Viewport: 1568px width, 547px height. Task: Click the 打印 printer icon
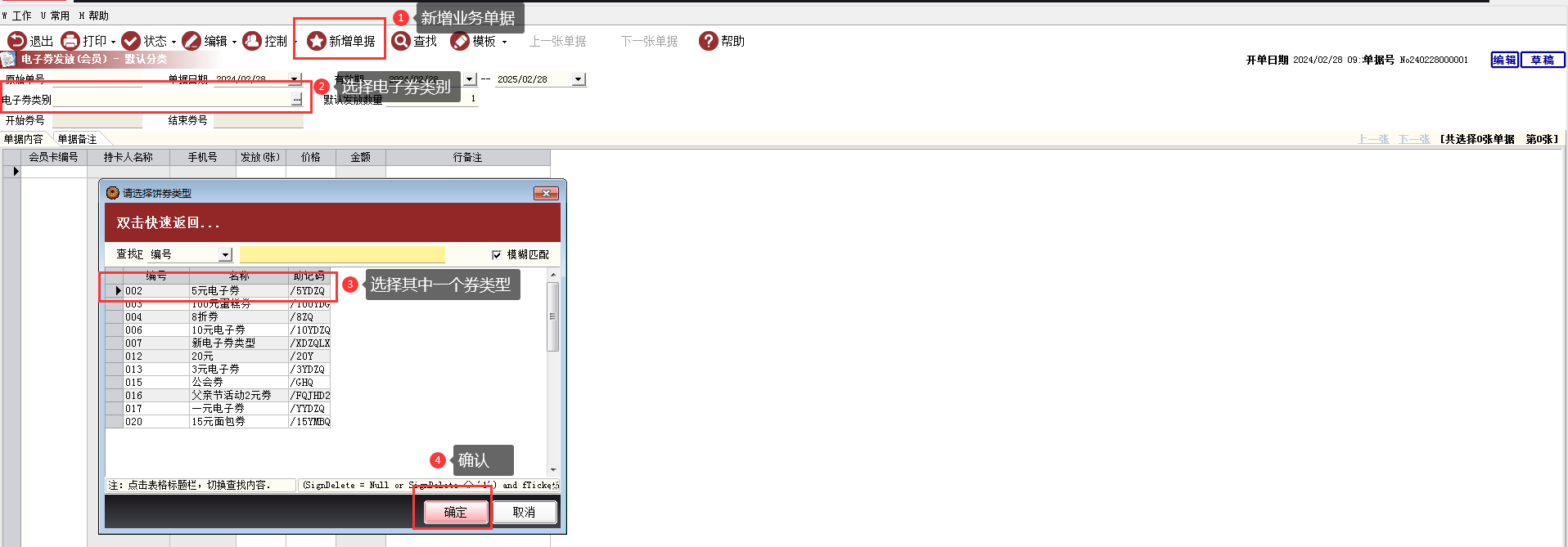pos(70,41)
